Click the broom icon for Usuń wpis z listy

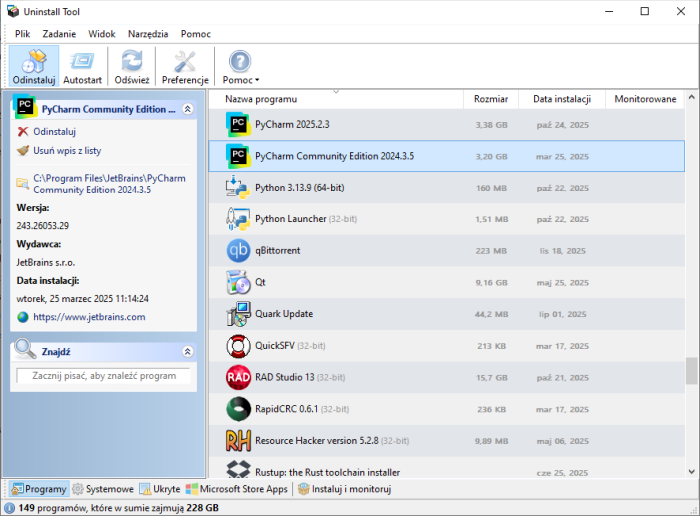coord(23,150)
